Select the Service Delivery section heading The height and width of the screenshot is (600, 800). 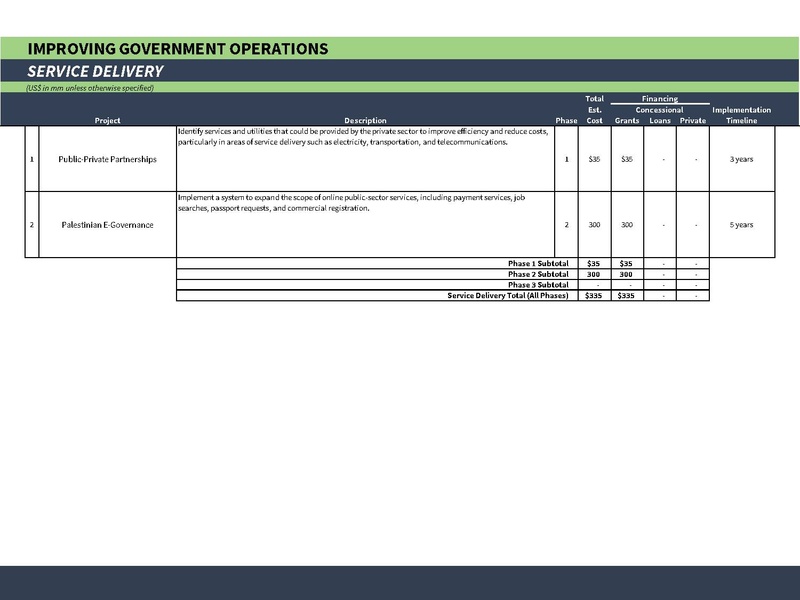[96, 71]
